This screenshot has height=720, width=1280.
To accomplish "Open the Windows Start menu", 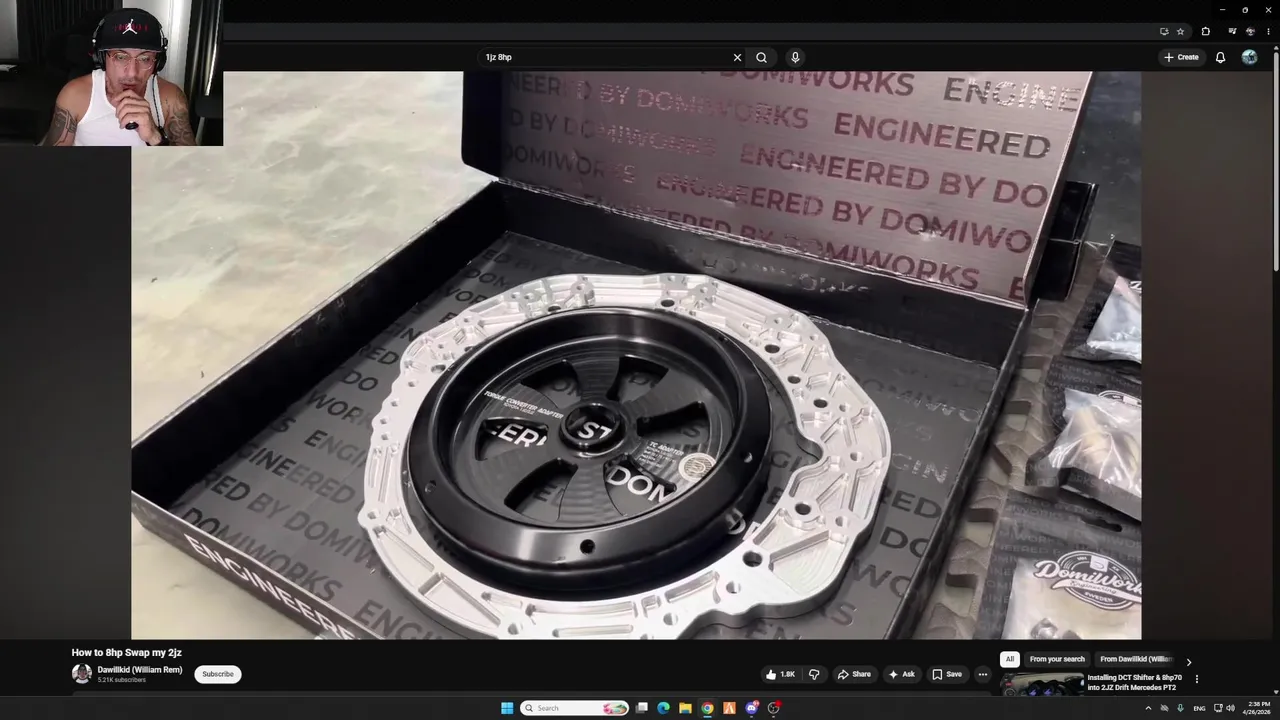I will [x=507, y=708].
